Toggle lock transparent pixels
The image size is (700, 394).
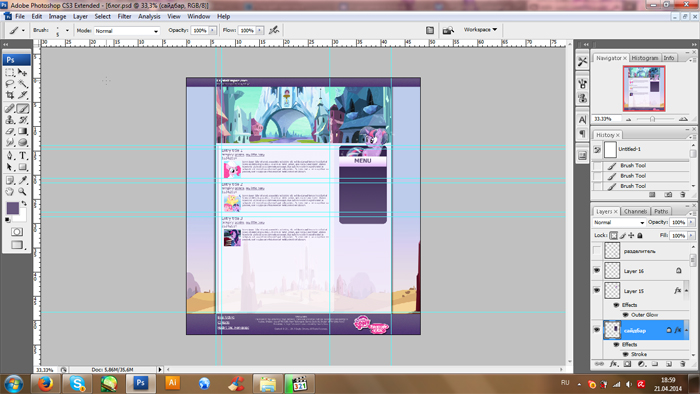[614, 235]
